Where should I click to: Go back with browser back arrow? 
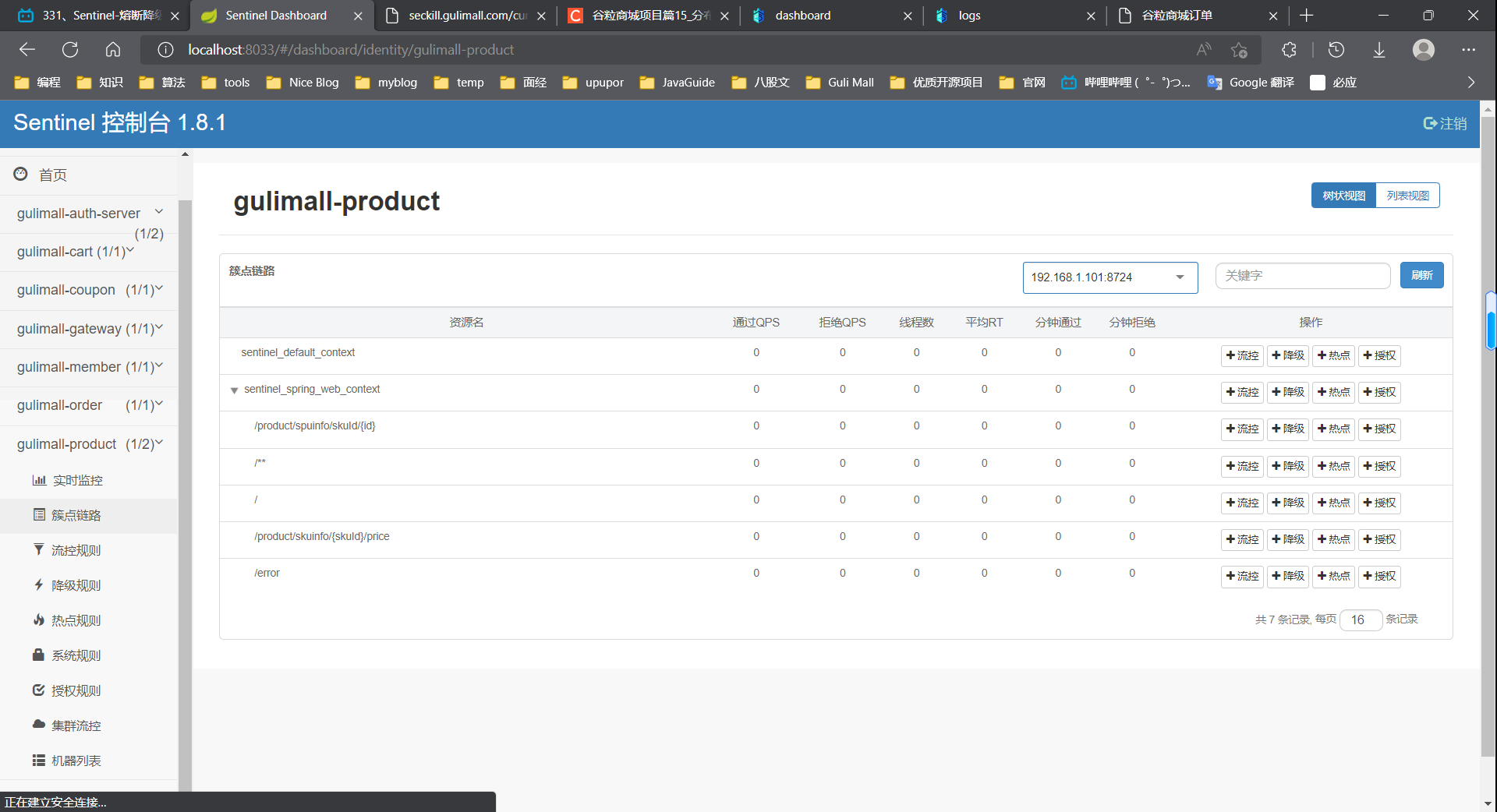(x=27, y=50)
